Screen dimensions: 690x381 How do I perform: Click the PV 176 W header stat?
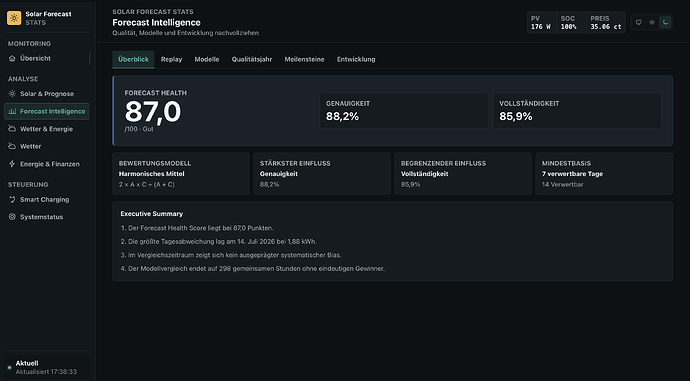tap(541, 22)
